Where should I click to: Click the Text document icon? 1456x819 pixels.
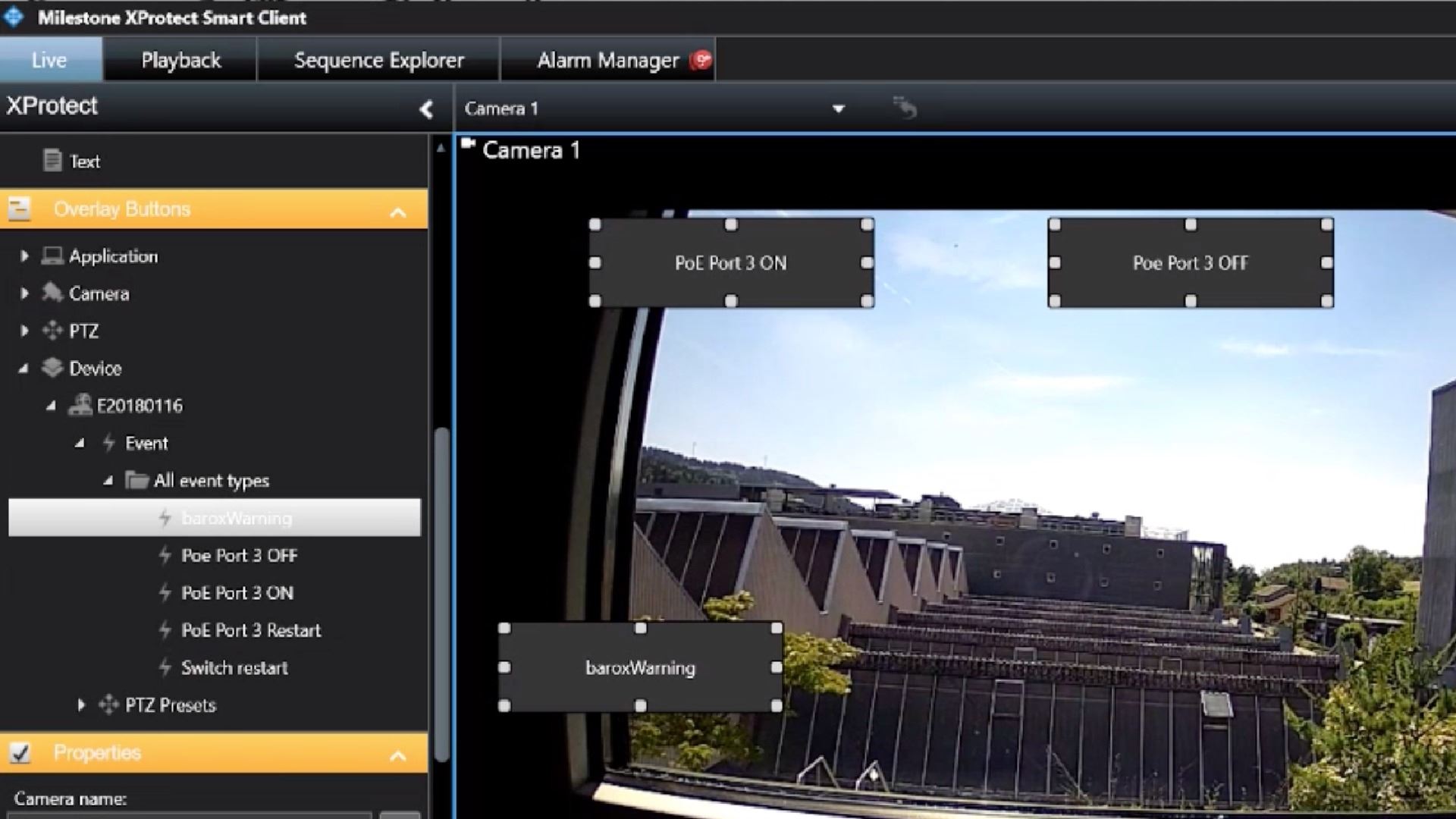click(52, 160)
